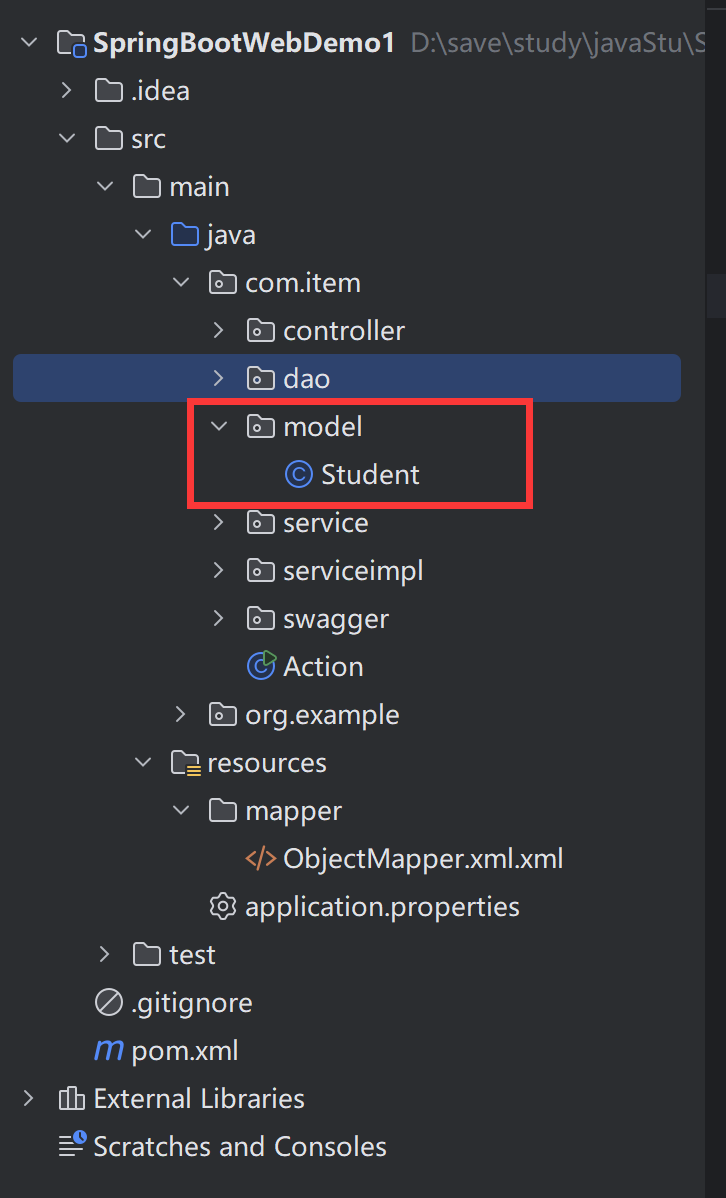This screenshot has width=726, height=1198.
Task: Expand the org.example package
Action: [x=180, y=714]
